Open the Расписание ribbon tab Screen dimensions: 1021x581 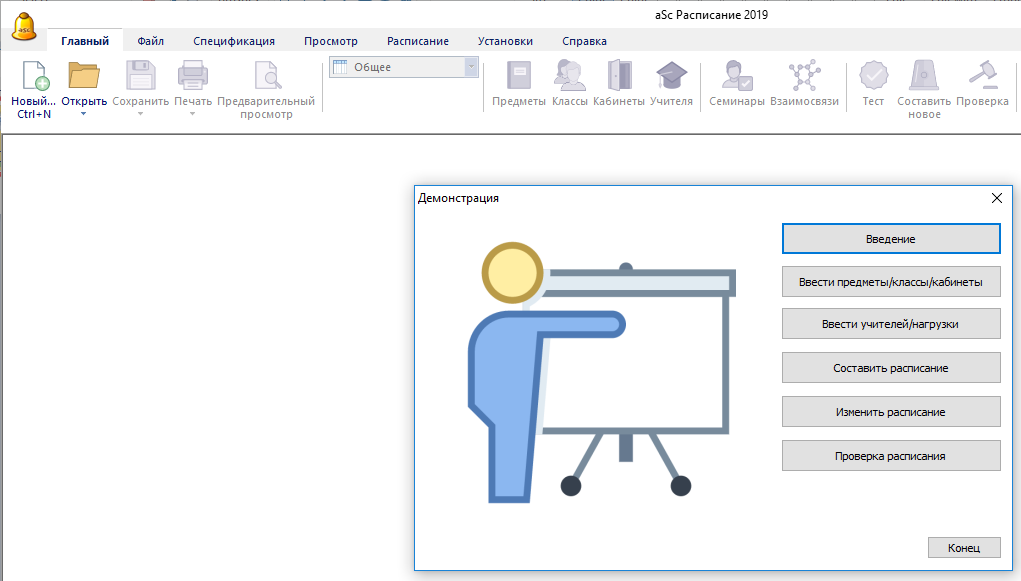click(418, 41)
